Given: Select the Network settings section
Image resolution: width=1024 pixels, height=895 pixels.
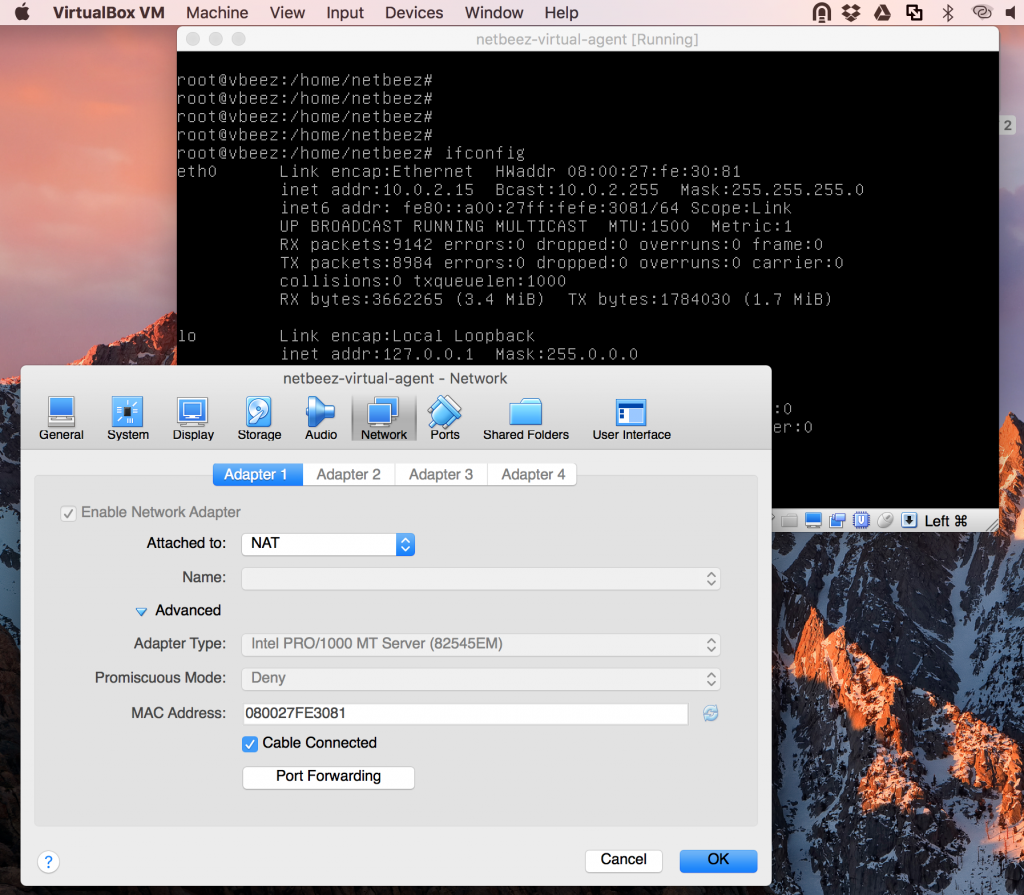Looking at the screenshot, I should 384,418.
